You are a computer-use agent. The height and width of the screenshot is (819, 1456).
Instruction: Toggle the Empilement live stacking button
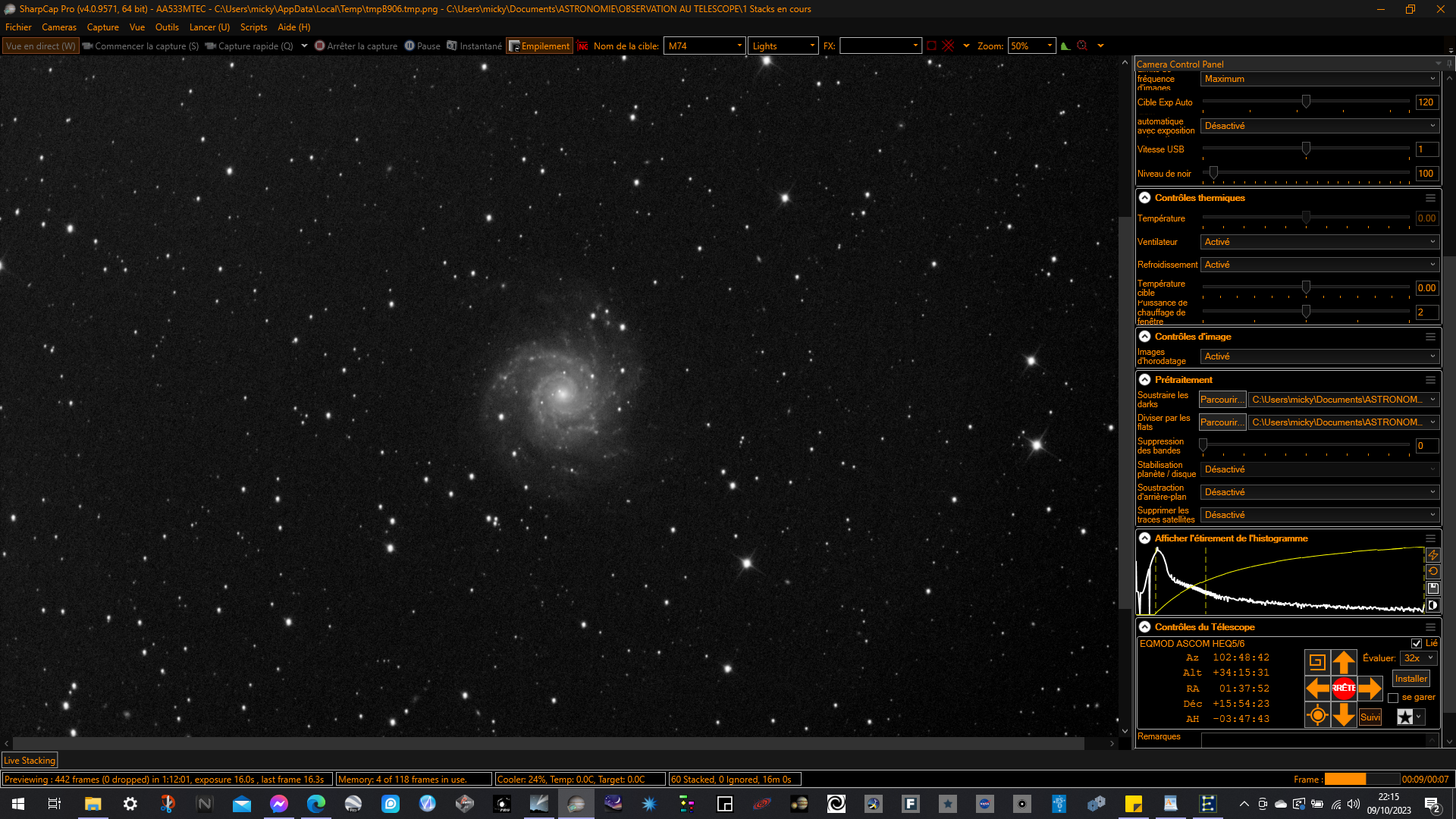point(539,46)
